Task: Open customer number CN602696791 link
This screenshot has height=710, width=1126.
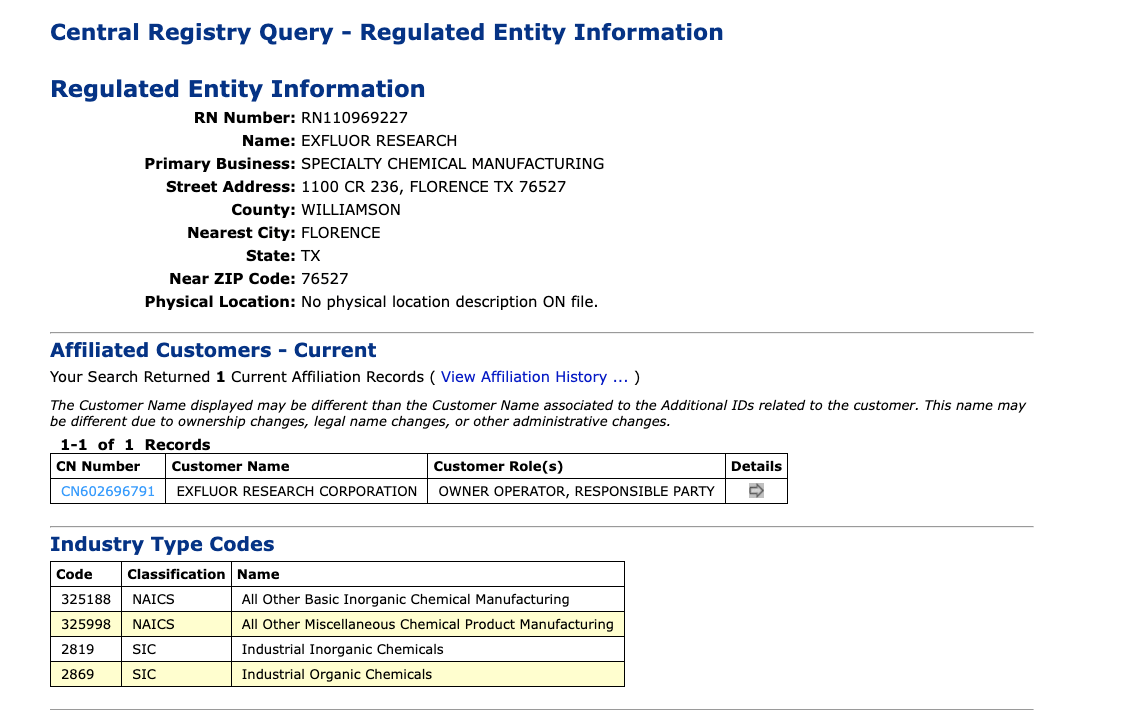Action: 108,491
